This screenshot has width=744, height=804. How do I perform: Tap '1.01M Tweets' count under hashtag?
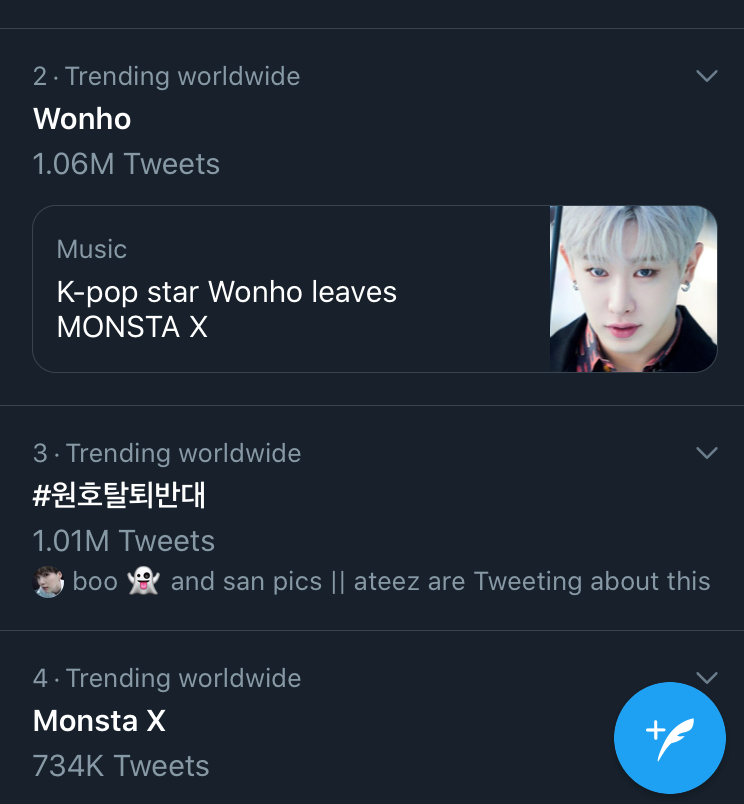click(124, 541)
